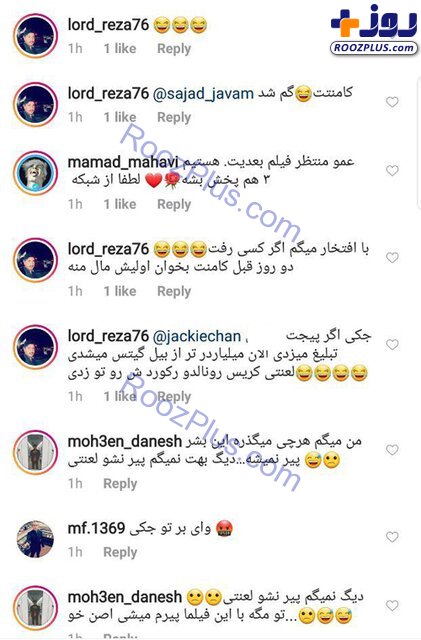
Task: Reply to mamad_mahavi's comment
Action: point(174,204)
